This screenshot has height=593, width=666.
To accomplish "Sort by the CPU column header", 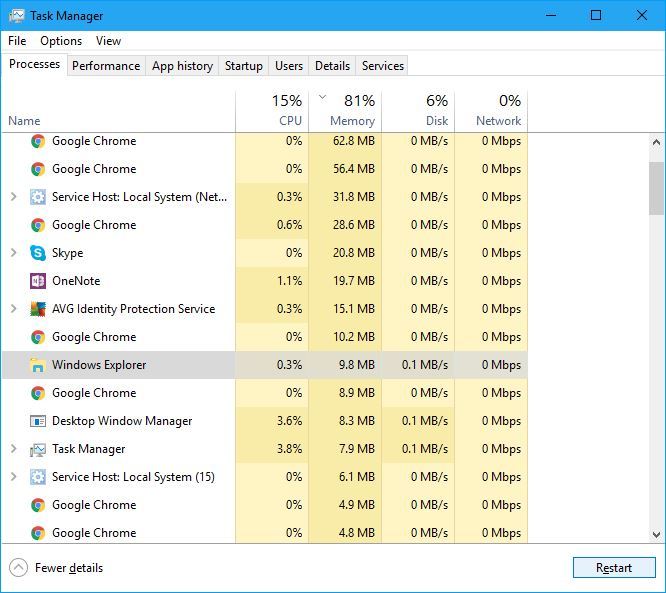I will point(272,111).
